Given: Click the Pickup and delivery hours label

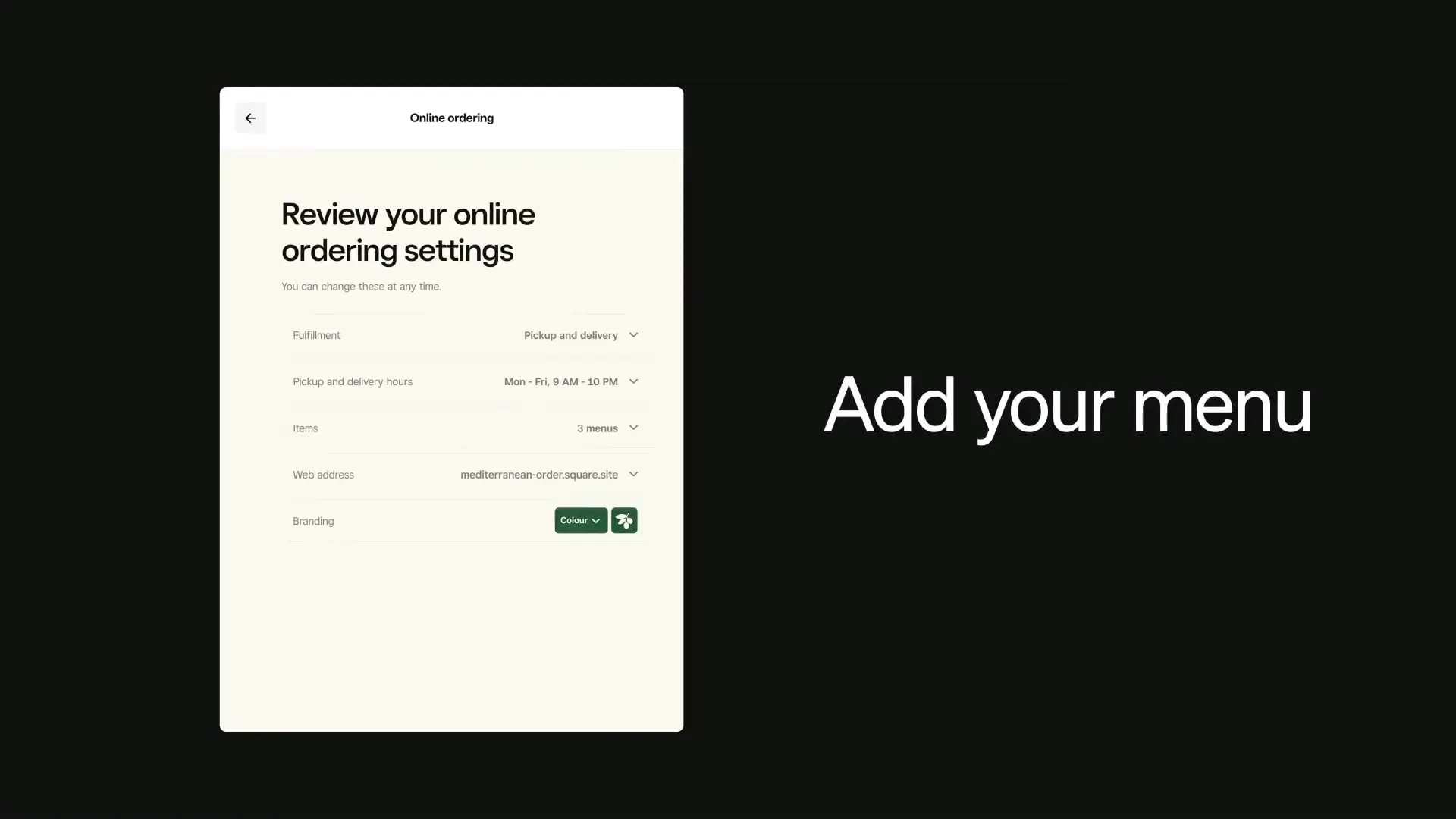Looking at the screenshot, I should (x=352, y=381).
